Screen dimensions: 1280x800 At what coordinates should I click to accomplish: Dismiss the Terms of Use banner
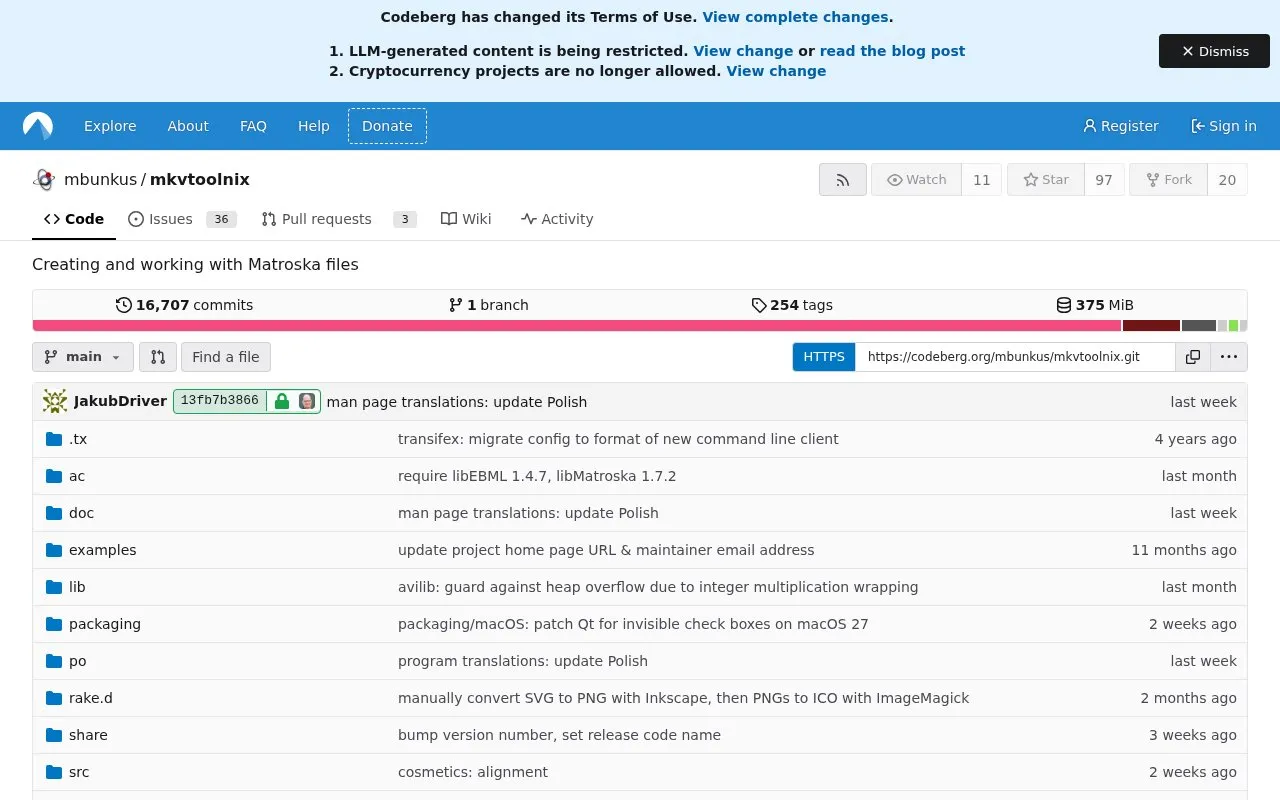(1214, 51)
